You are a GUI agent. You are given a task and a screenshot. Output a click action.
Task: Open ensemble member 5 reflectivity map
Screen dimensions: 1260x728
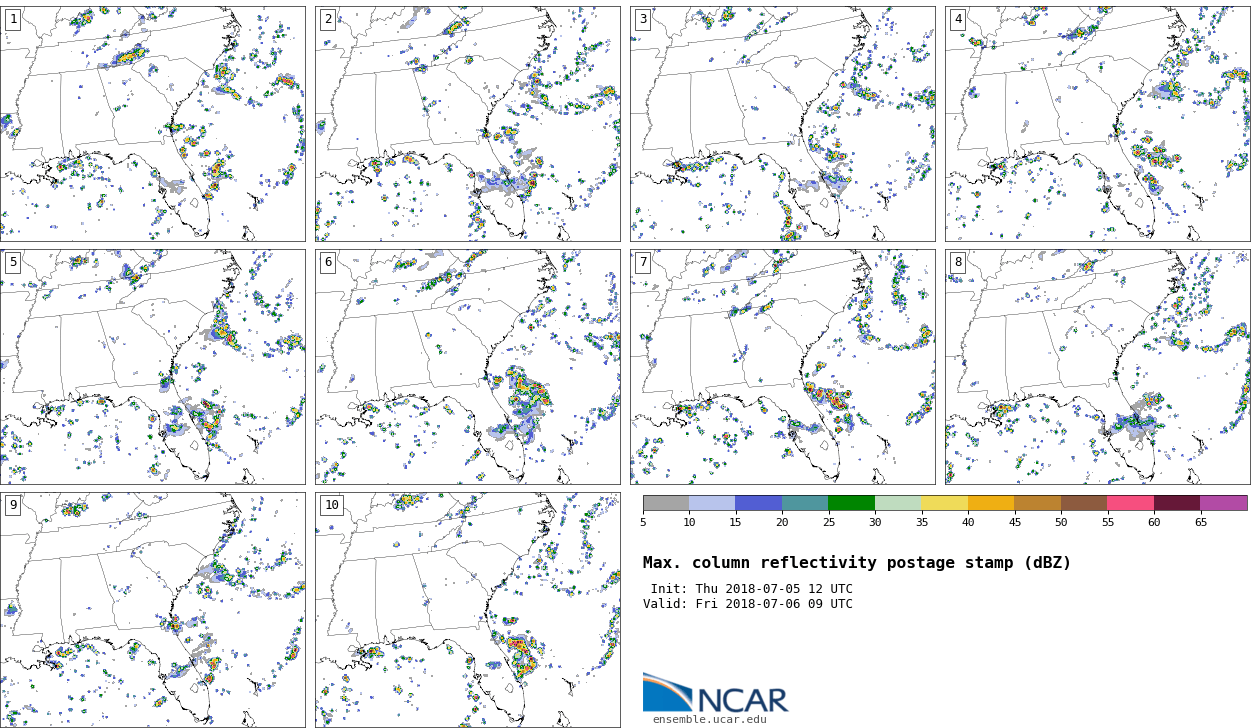[x=153, y=367]
